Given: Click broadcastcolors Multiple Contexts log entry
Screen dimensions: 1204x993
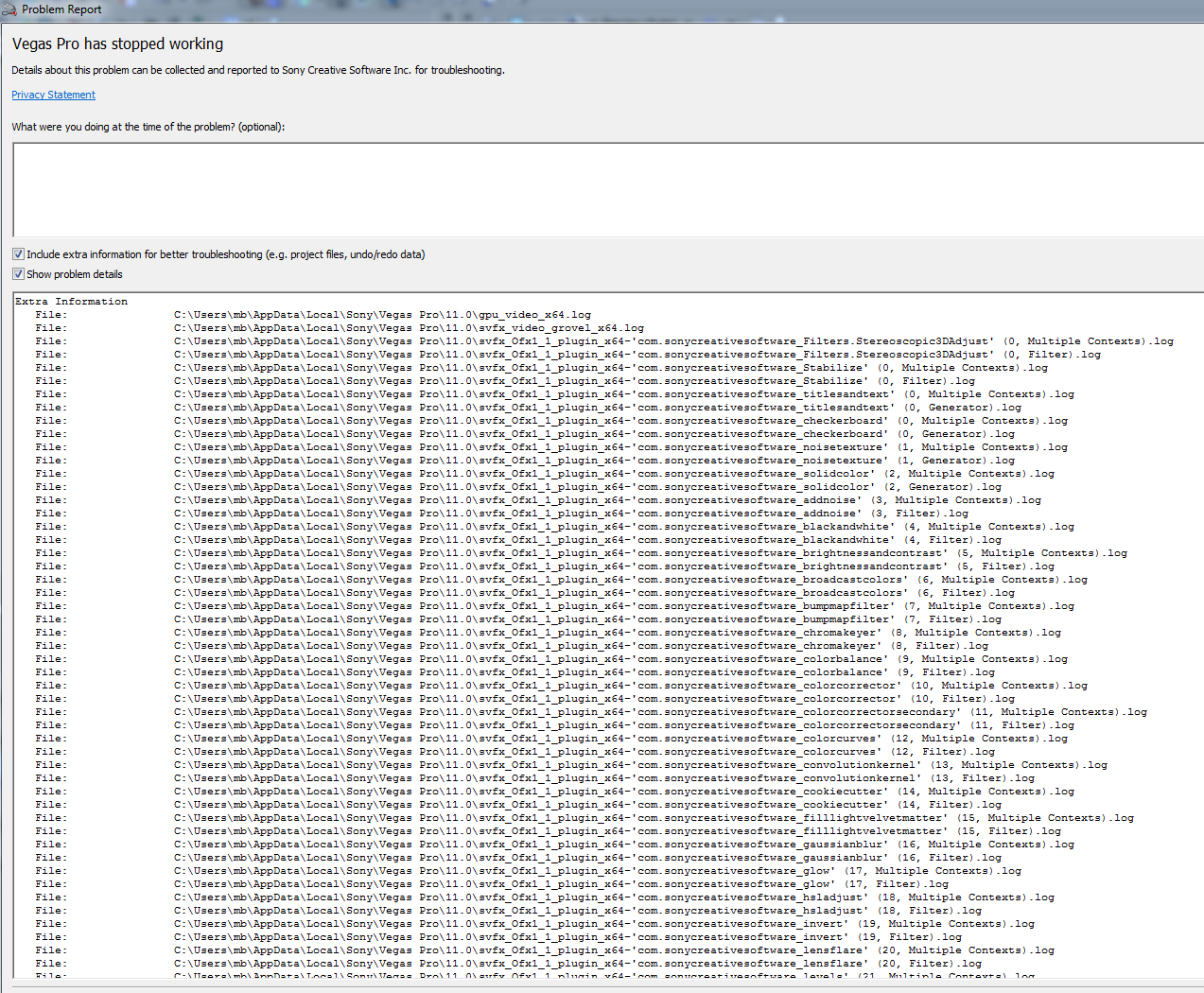Looking at the screenshot, I should point(562,580).
